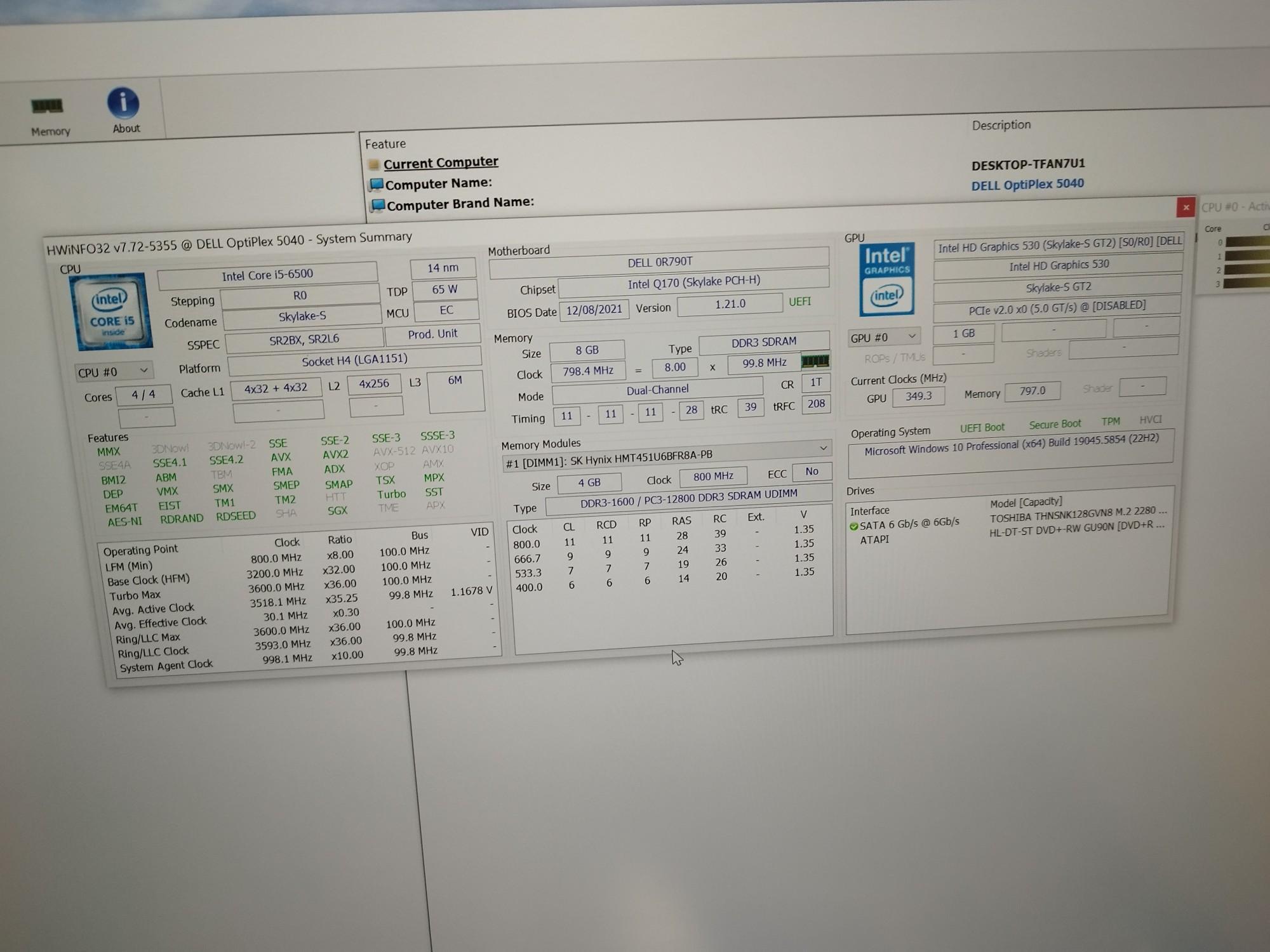Click the Intel HD Graphics 530 field
The width and height of the screenshot is (1270, 952).
1058,265
